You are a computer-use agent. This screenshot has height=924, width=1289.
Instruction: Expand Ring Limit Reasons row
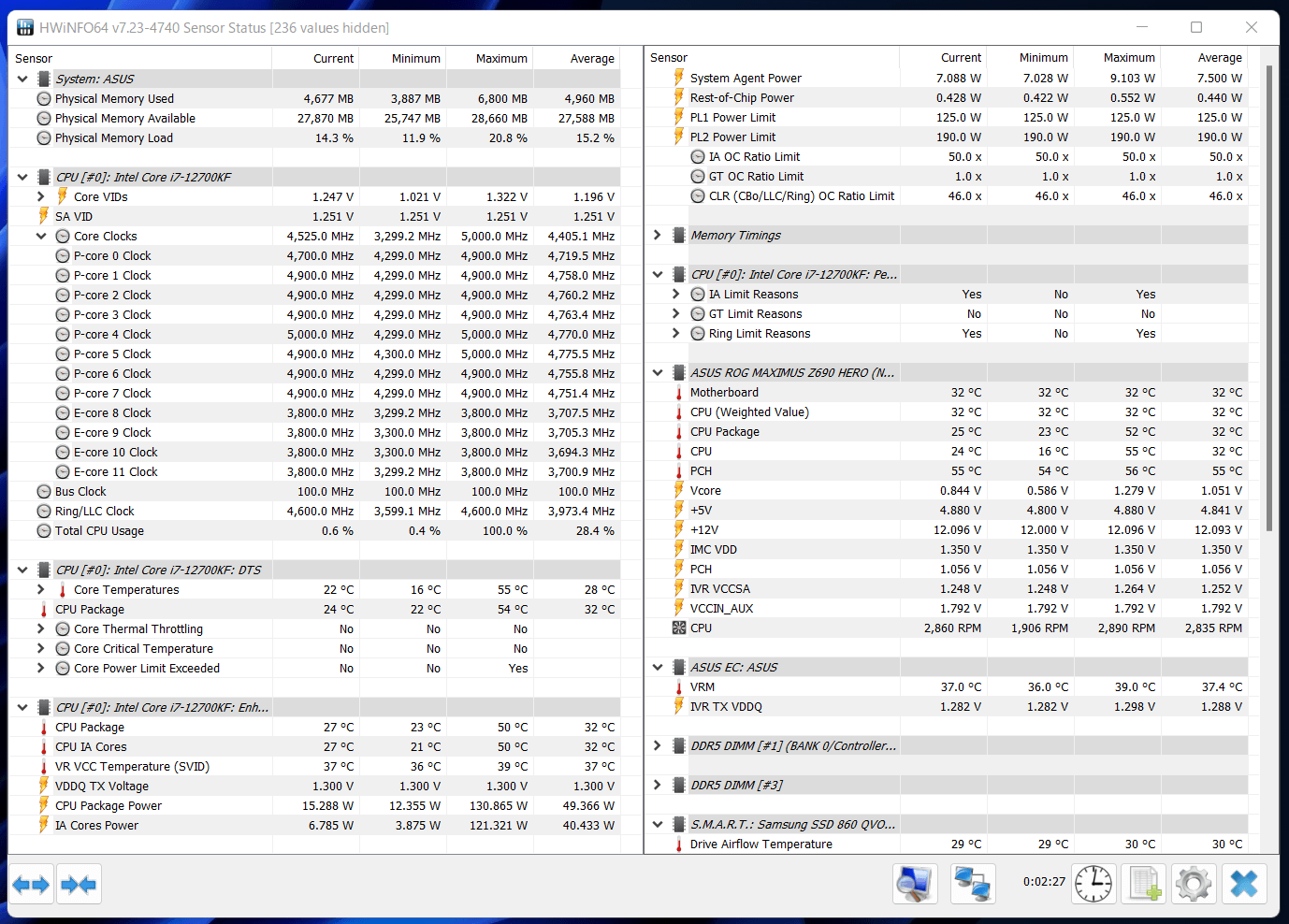[x=676, y=334]
